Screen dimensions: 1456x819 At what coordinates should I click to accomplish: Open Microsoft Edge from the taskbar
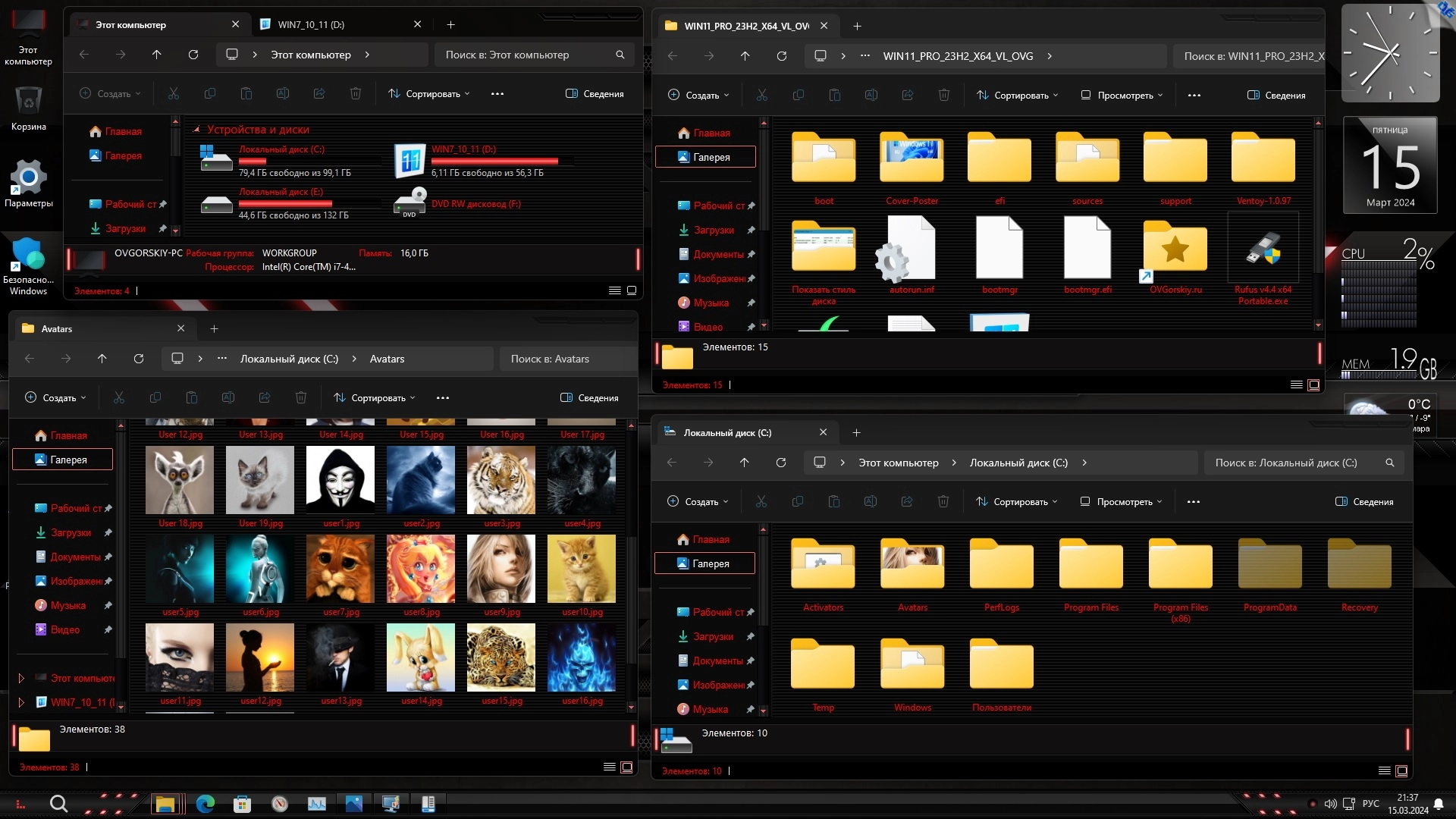pos(206,804)
